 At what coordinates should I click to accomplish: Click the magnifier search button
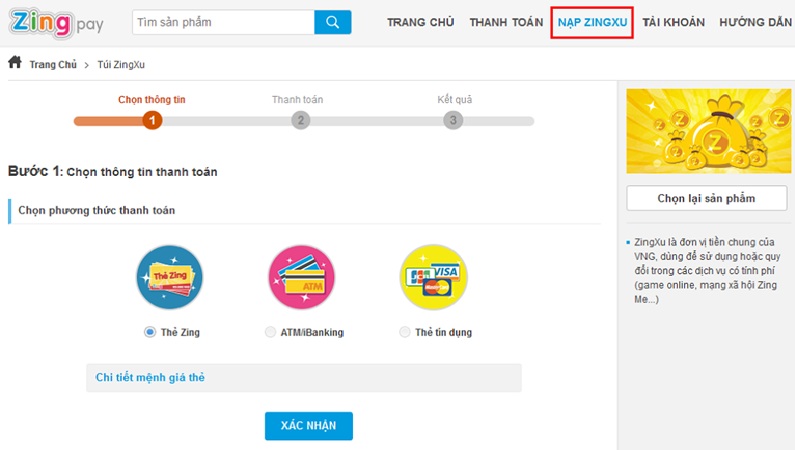pos(332,21)
